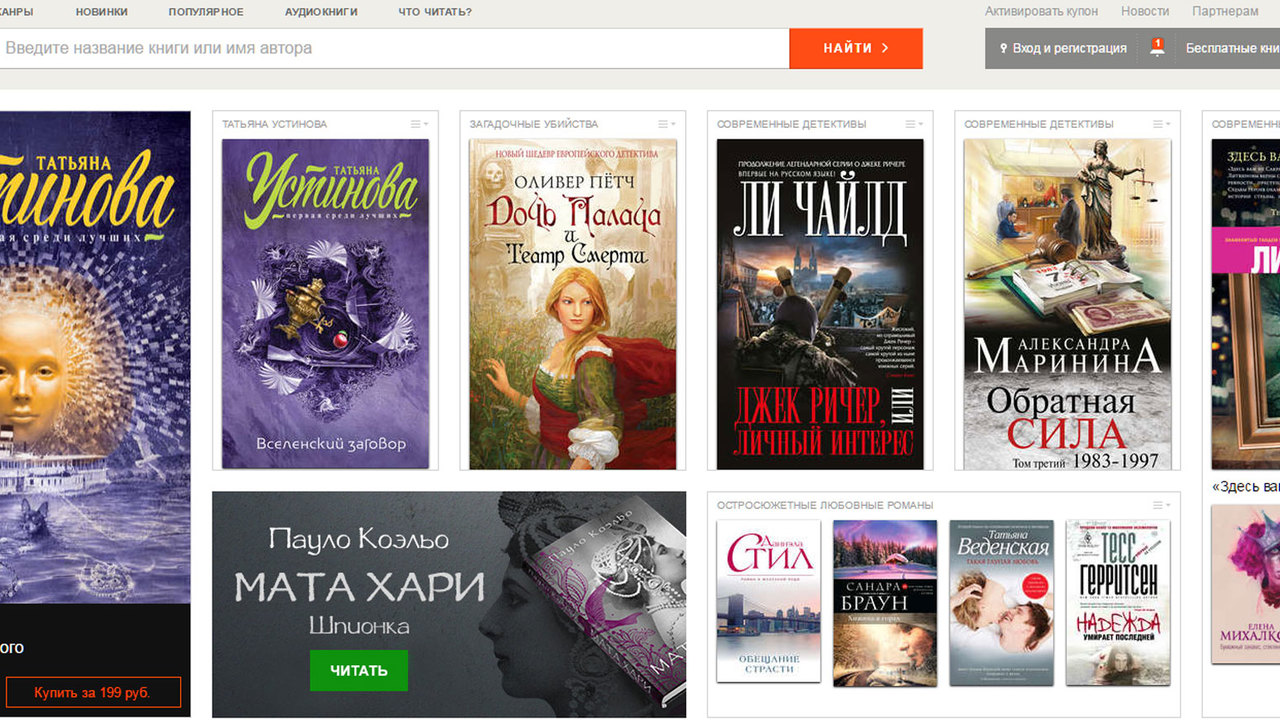
Task: Open the Остросюжетные любовные романы card menu
Action: [1161, 505]
